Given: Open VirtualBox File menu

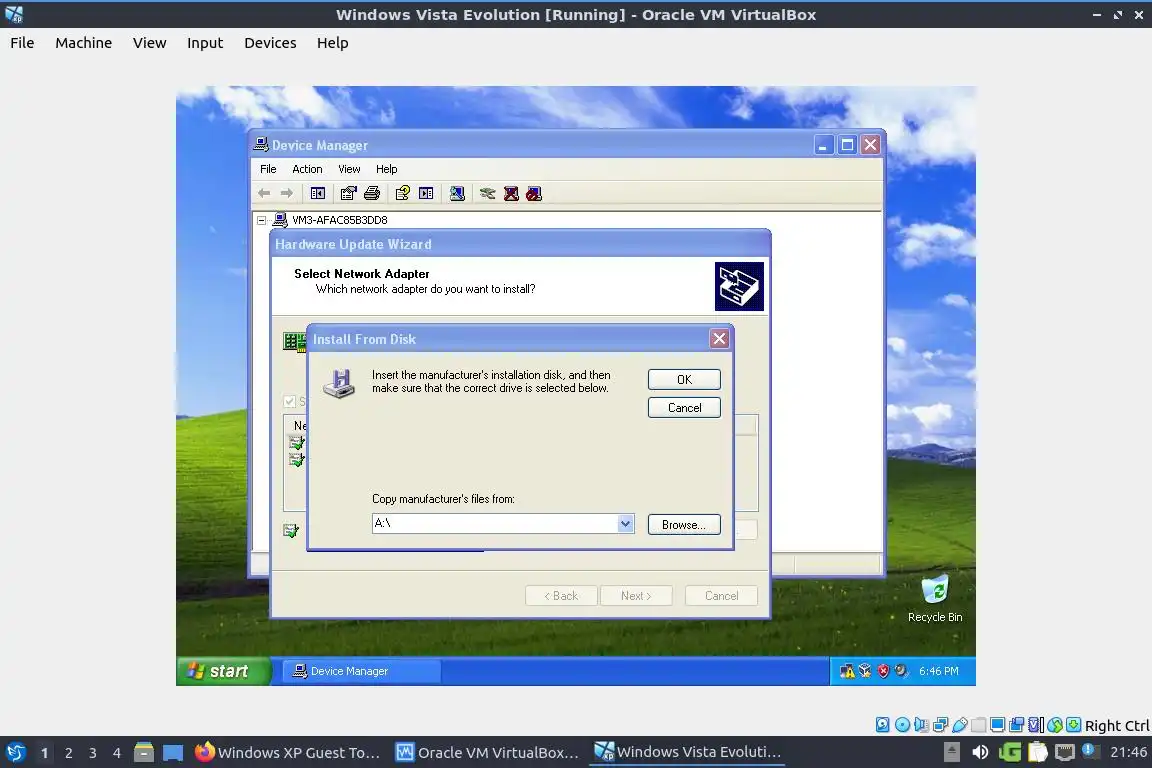Looking at the screenshot, I should (x=22, y=43).
